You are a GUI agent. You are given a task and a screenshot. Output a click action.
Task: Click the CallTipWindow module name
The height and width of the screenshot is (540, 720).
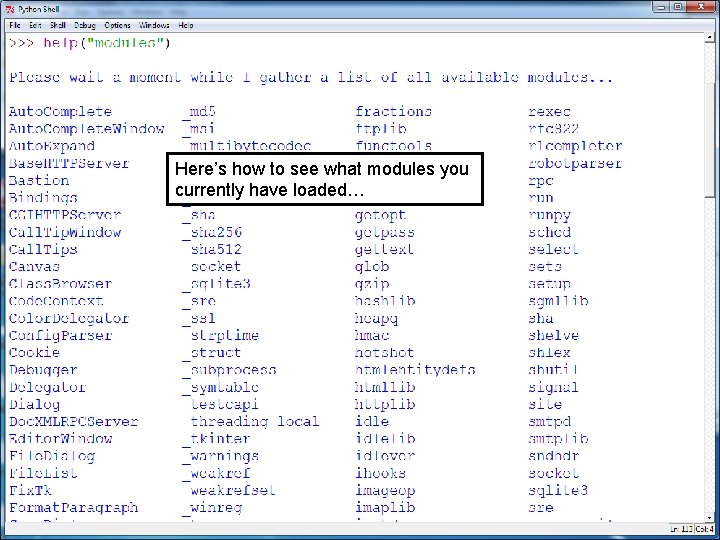[x=65, y=232]
